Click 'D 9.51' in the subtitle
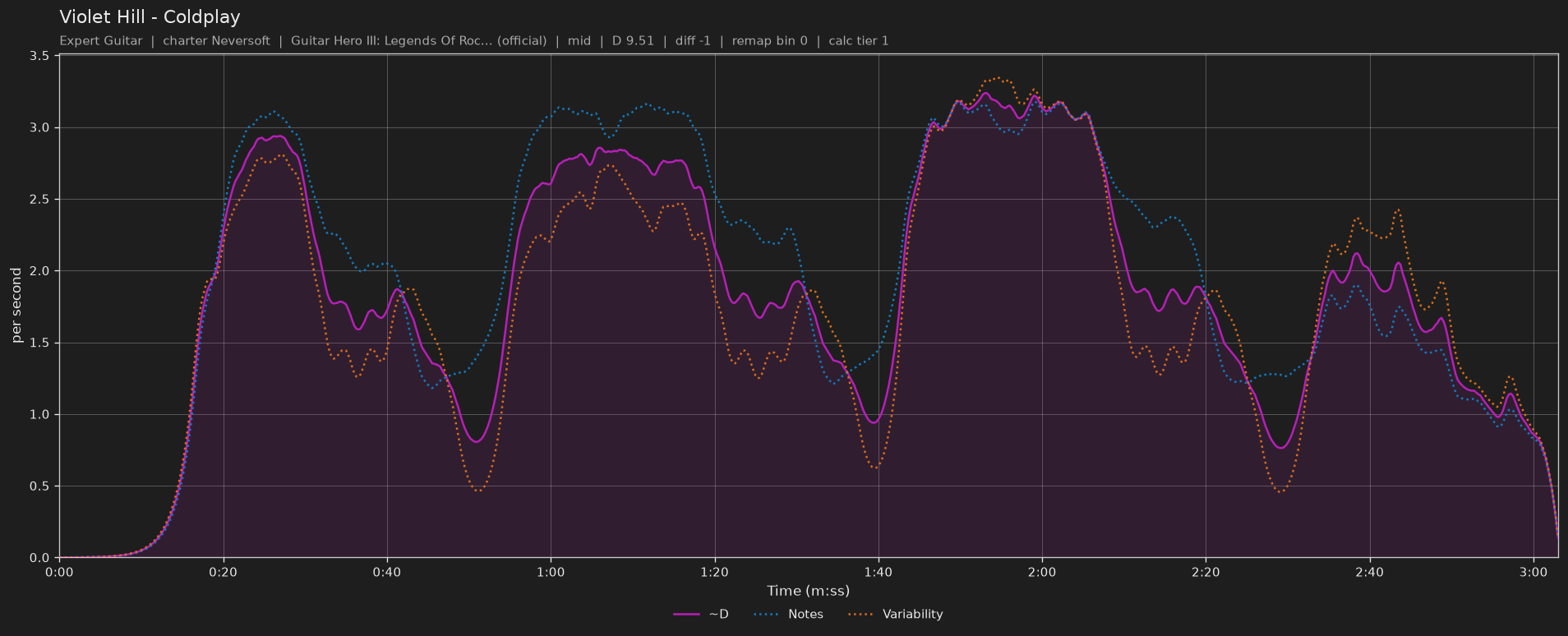 click(633, 41)
